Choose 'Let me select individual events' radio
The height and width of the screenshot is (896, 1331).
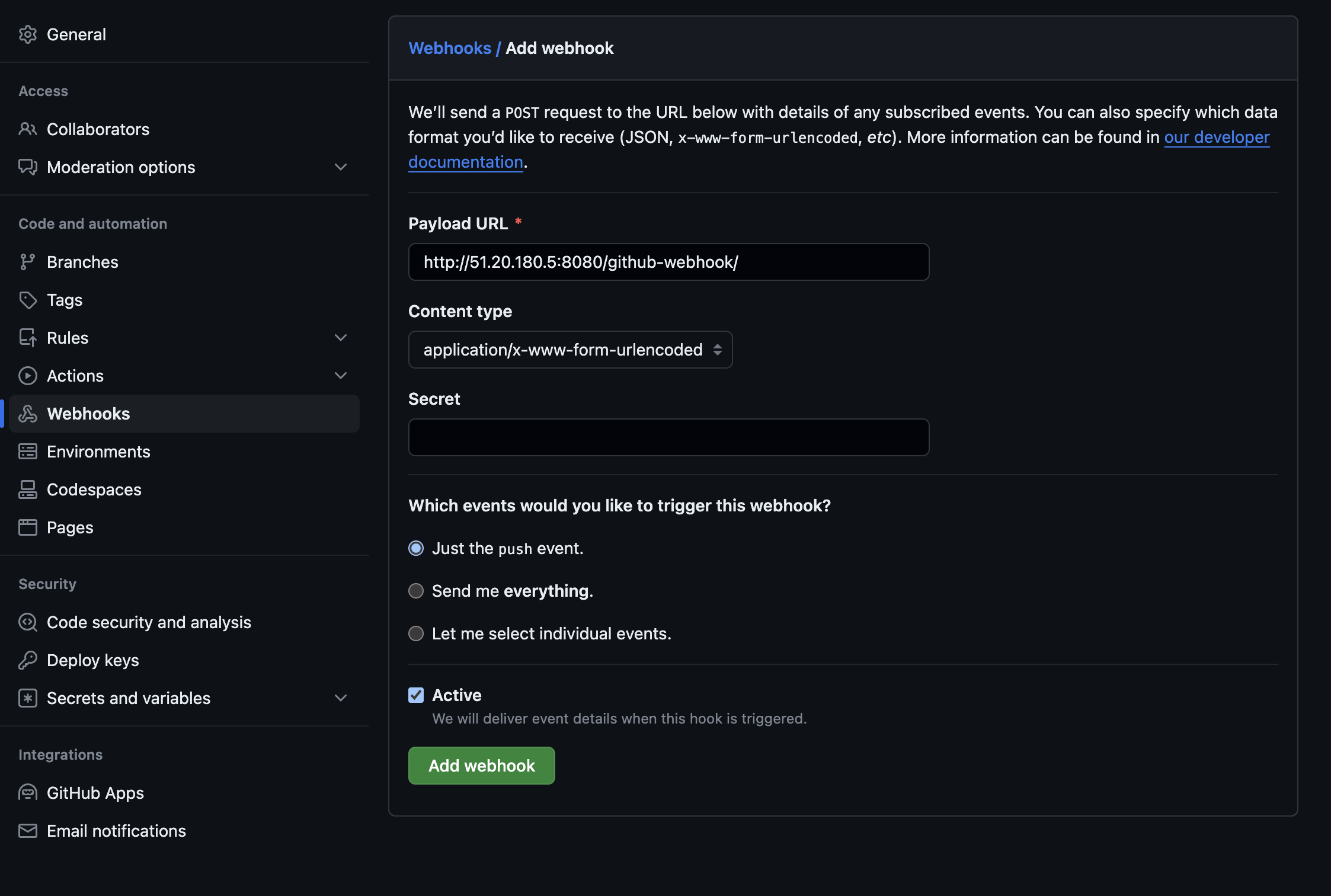(416, 633)
